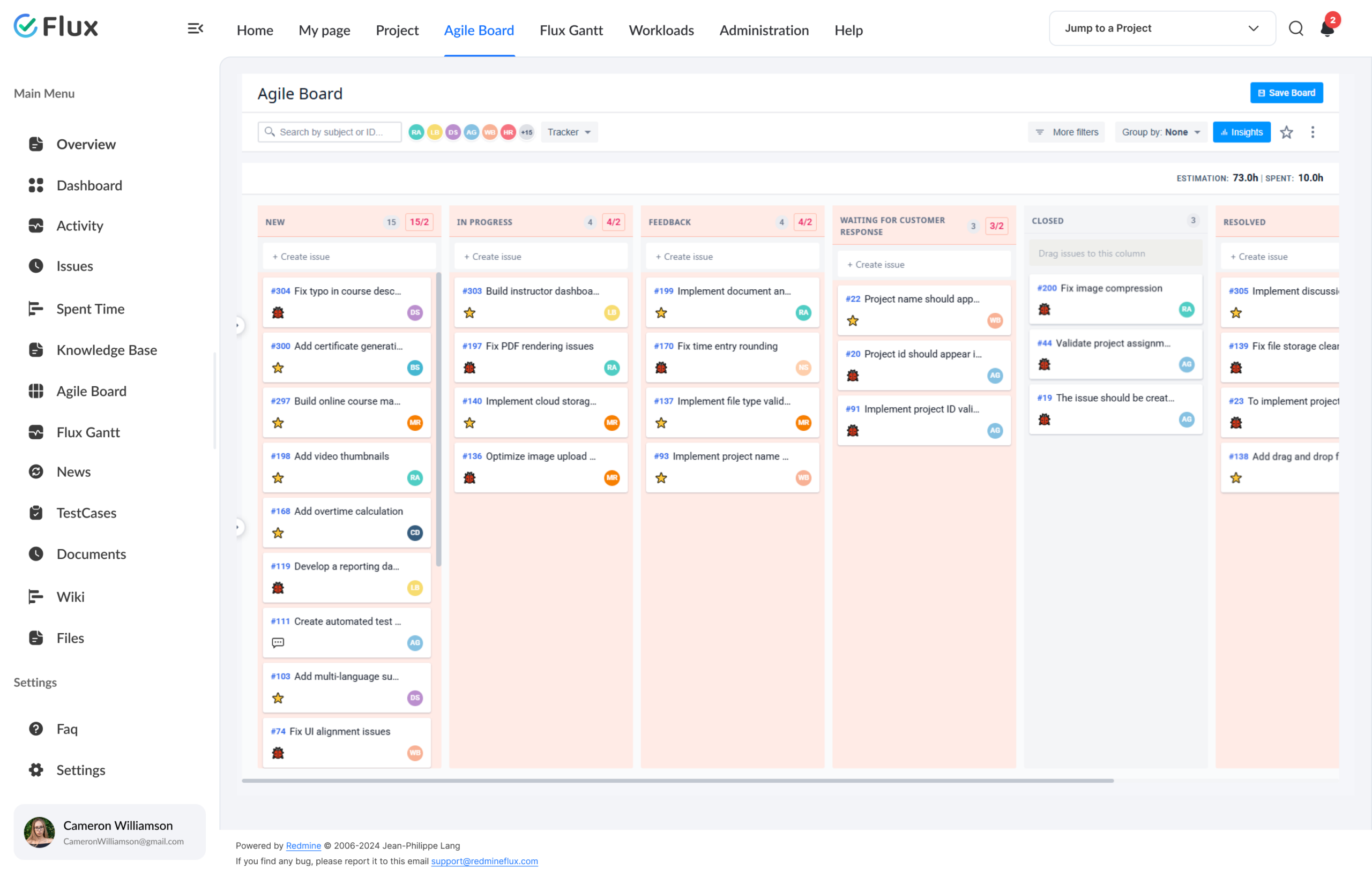Image resolution: width=1372 pixels, height=877 pixels.
Task: Open Help in the top navigation
Action: [x=848, y=30]
